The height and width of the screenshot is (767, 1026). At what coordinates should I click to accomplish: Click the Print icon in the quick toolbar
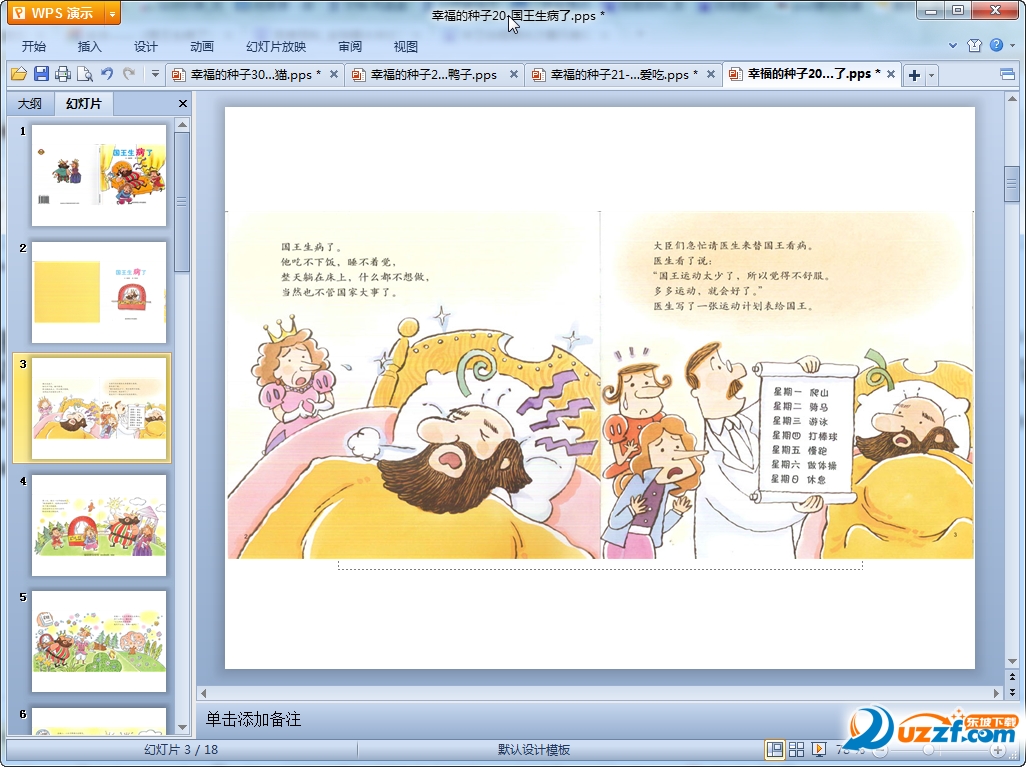(63, 74)
